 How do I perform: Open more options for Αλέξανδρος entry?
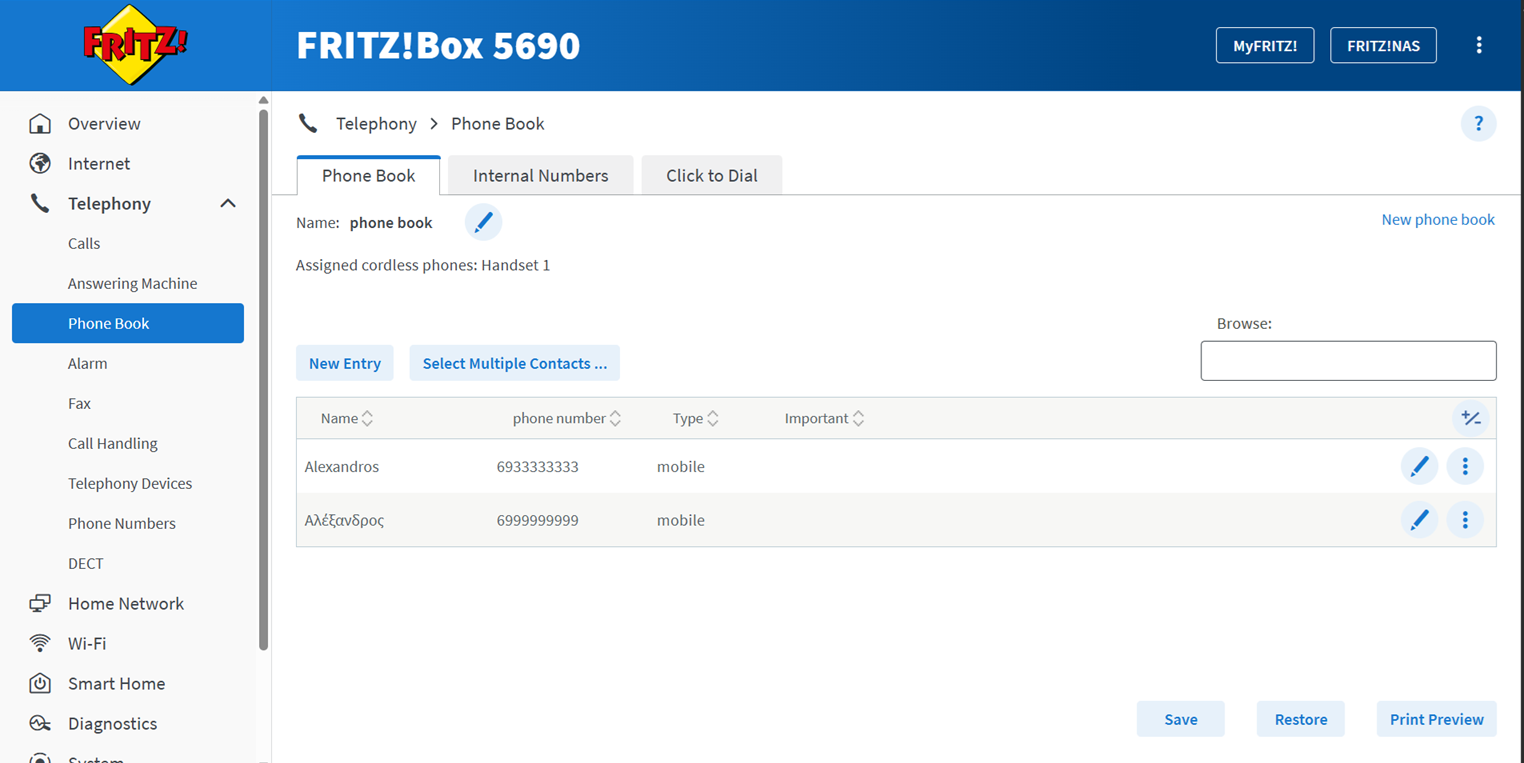tap(1465, 520)
